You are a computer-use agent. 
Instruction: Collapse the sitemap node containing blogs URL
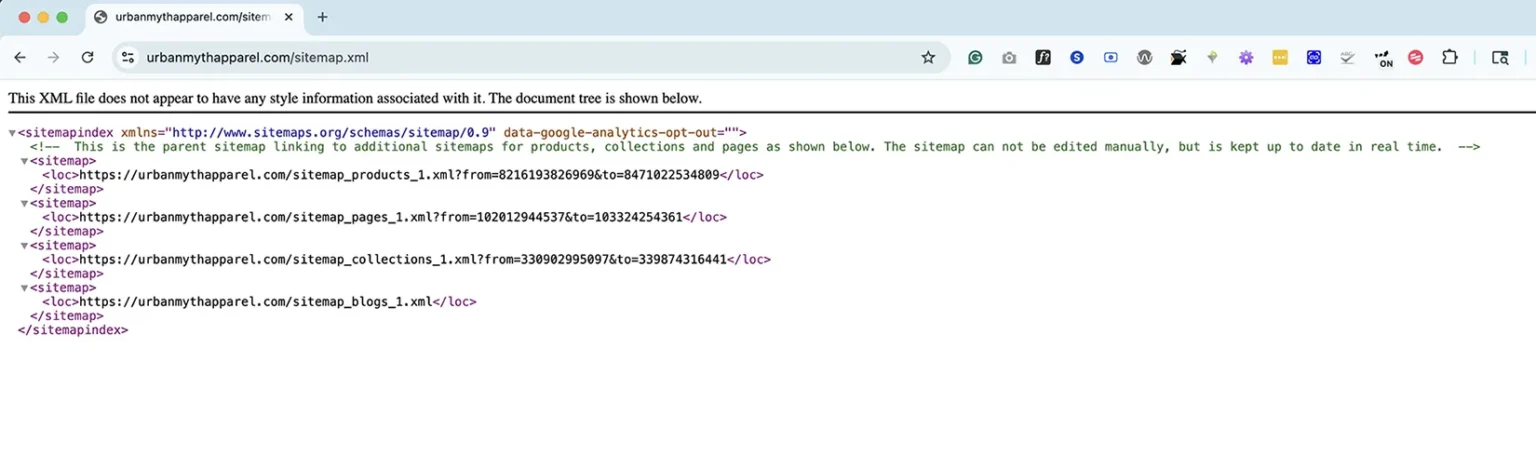tap(25, 288)
